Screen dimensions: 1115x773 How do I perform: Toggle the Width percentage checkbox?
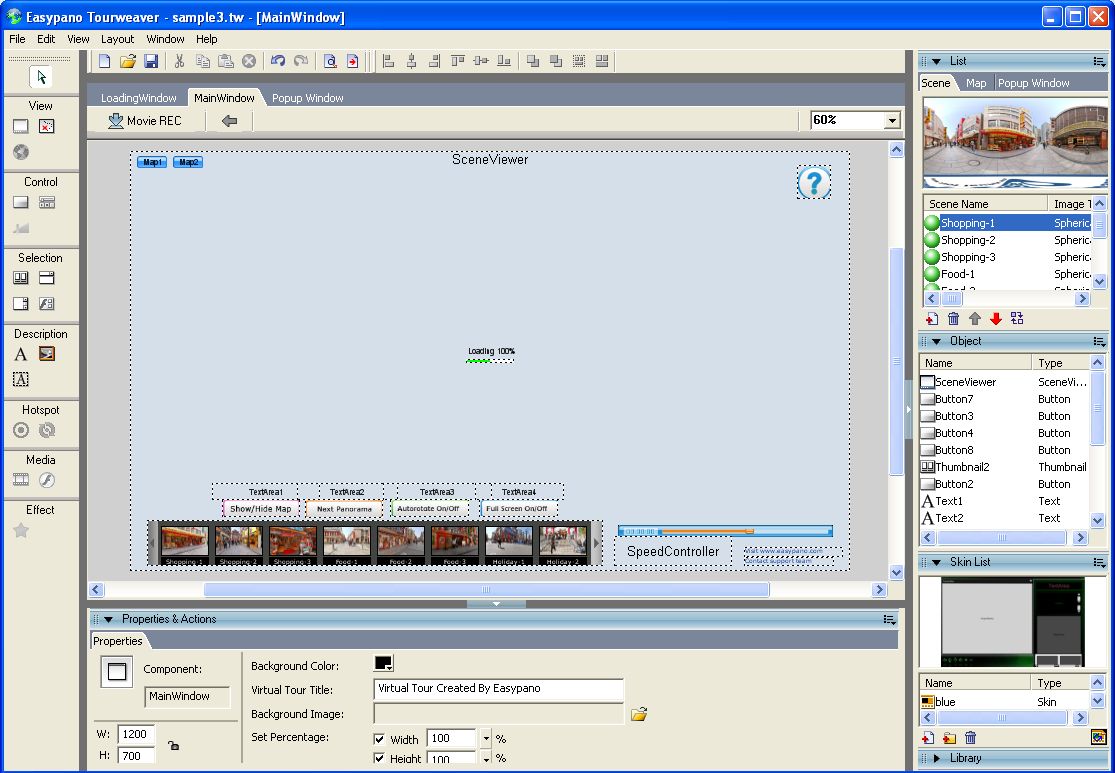380,739
